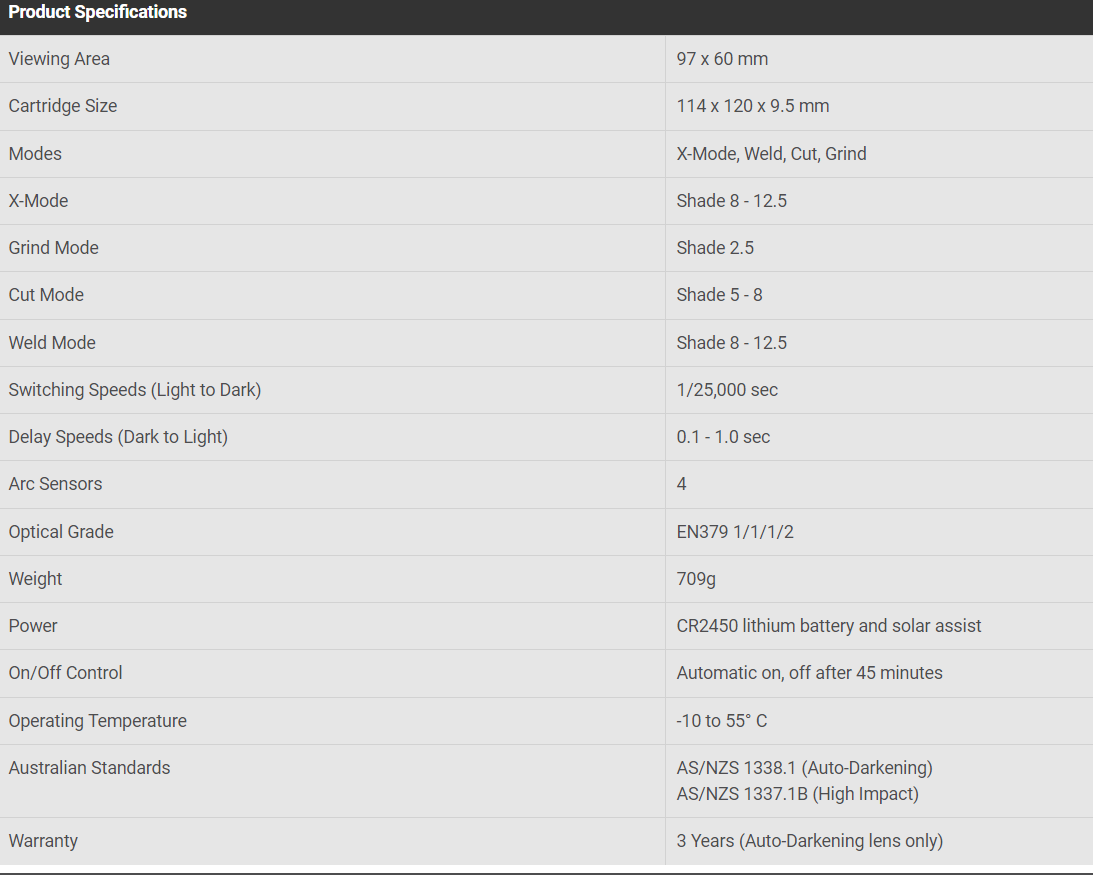The width and height of the screenshot is (1093, 875).
Task: Click the 1/25,000 sec value
Action: 726,390
